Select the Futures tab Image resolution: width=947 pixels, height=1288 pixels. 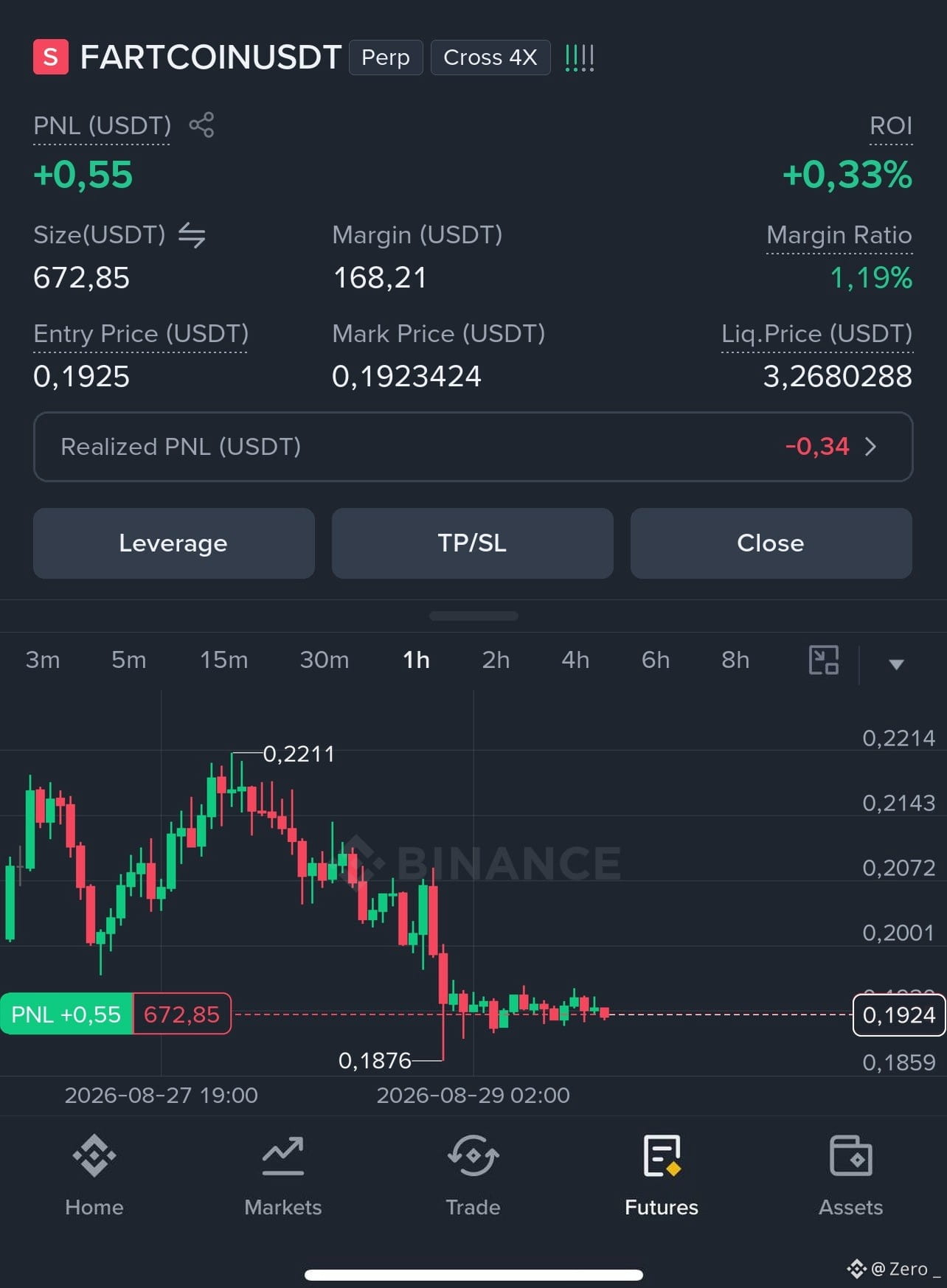coord(662,1175)
